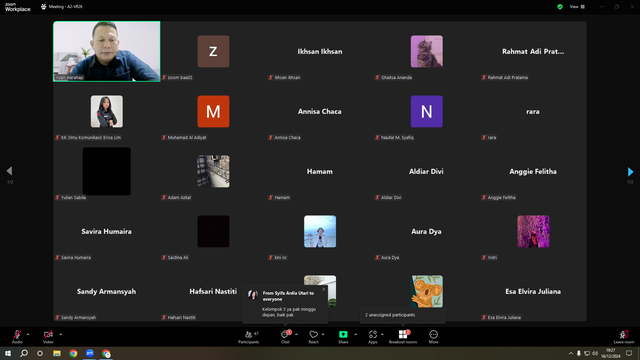Screen dimensions: 640x360
Task: Expand the audio options arrow beside Audio
Action: (28, 334)
